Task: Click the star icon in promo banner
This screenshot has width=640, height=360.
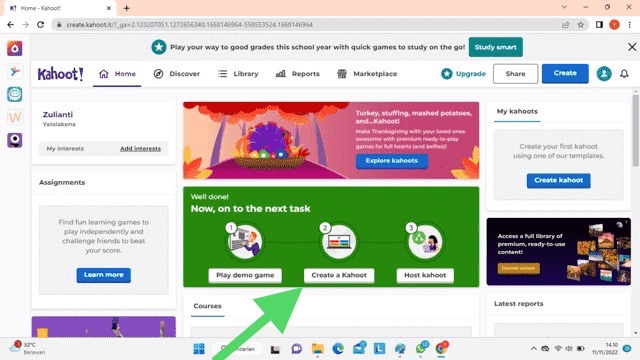Action: click(x=159, y=47)
